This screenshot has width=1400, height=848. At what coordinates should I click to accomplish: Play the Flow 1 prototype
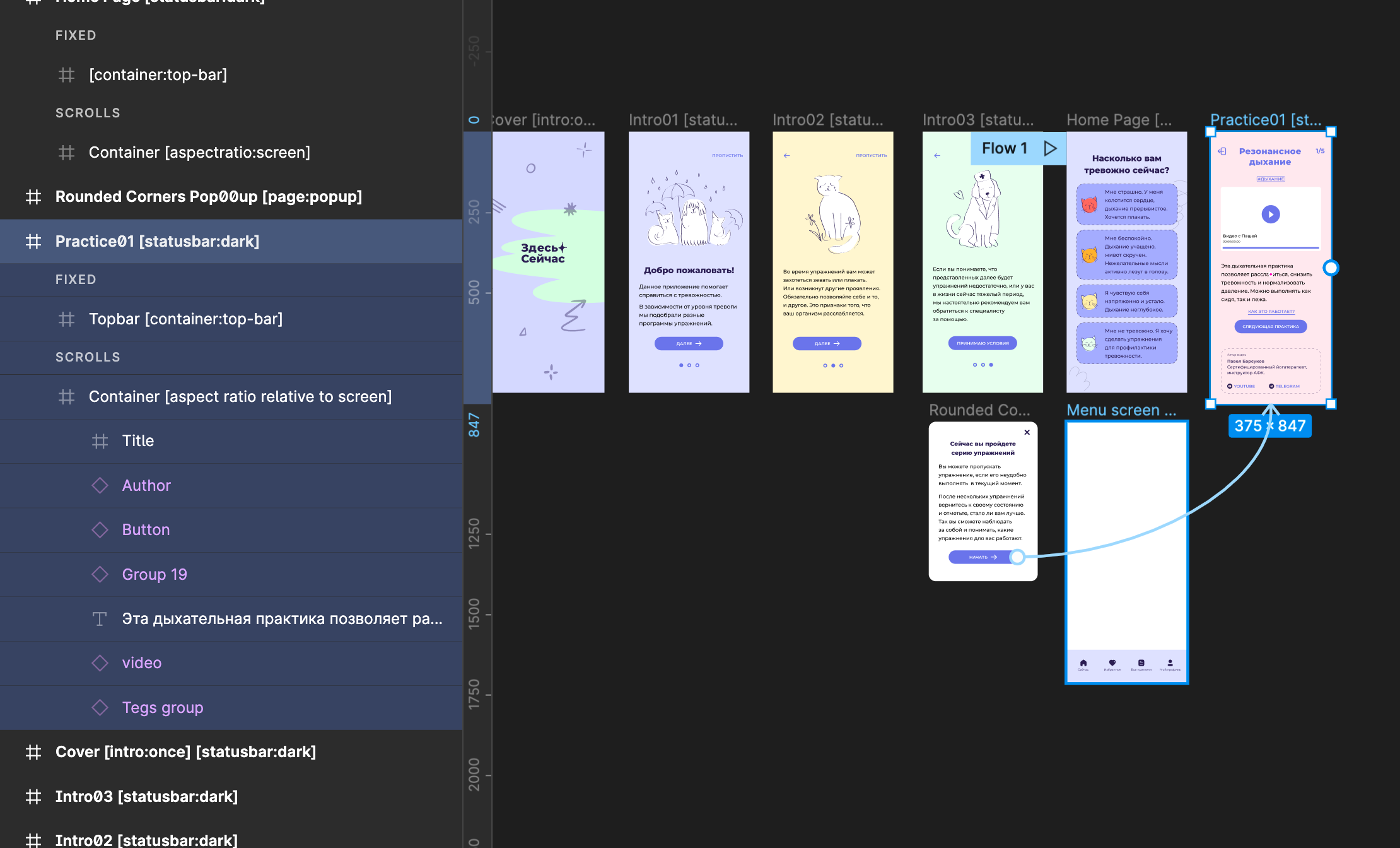pos(1050,148)
